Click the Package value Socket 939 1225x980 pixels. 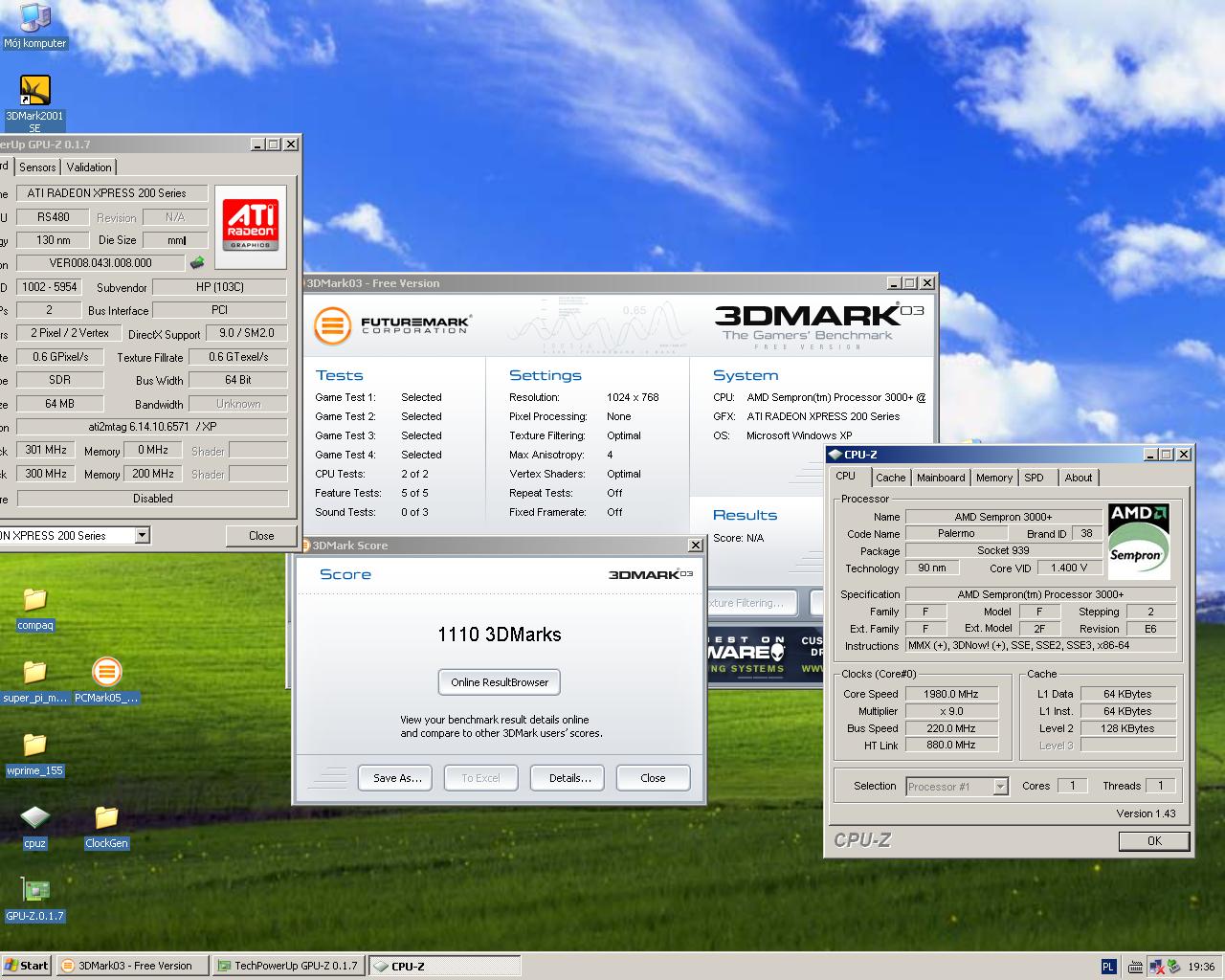(1004, 550)
